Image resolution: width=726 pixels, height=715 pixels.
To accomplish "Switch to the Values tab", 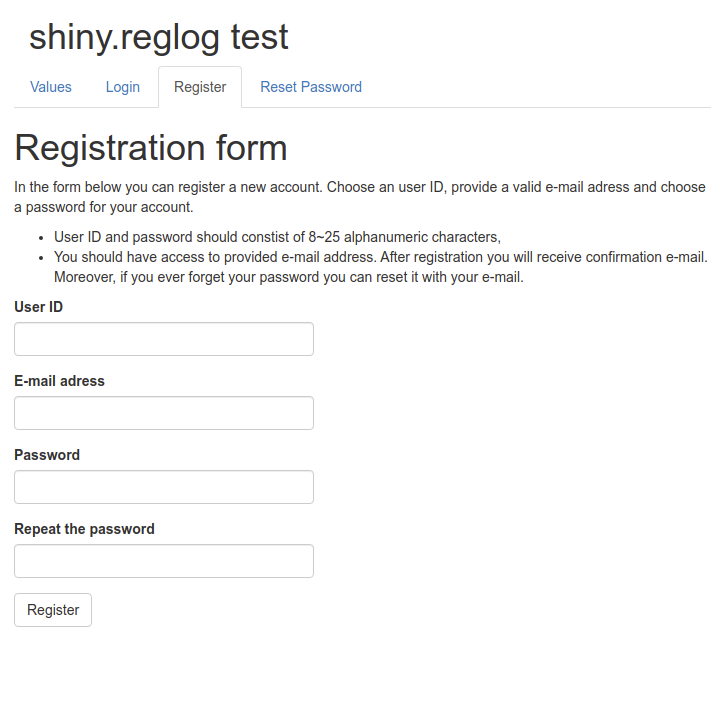I will (x=50, y=87).
